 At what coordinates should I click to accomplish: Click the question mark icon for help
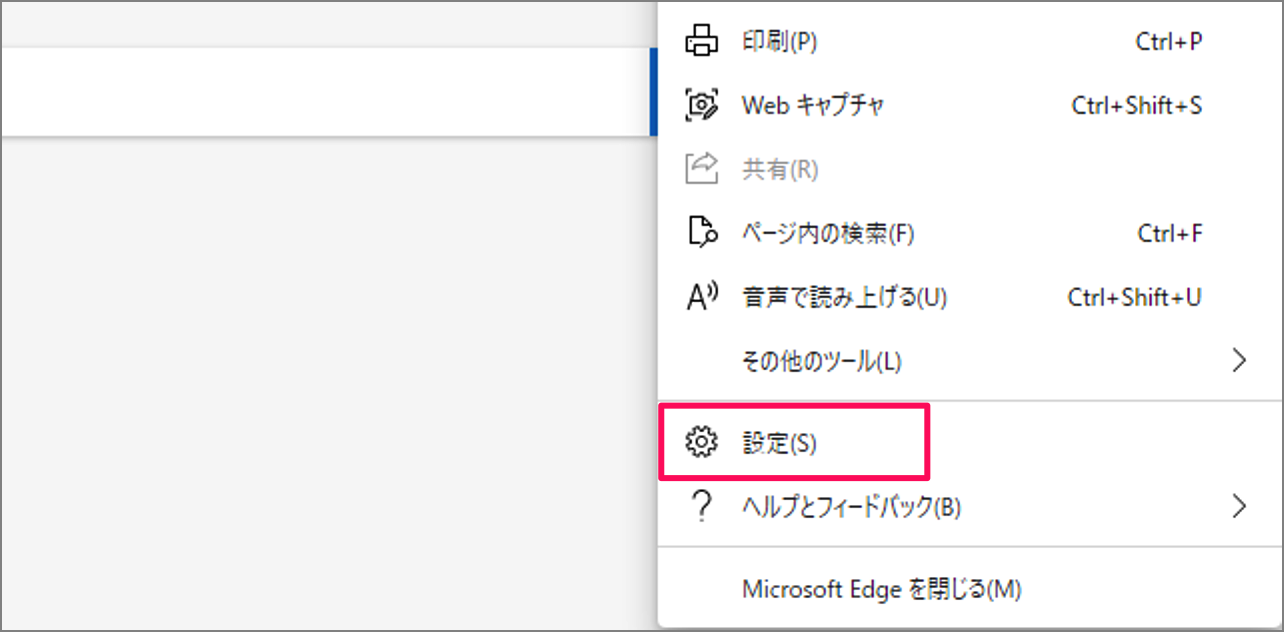click(703, 507)
